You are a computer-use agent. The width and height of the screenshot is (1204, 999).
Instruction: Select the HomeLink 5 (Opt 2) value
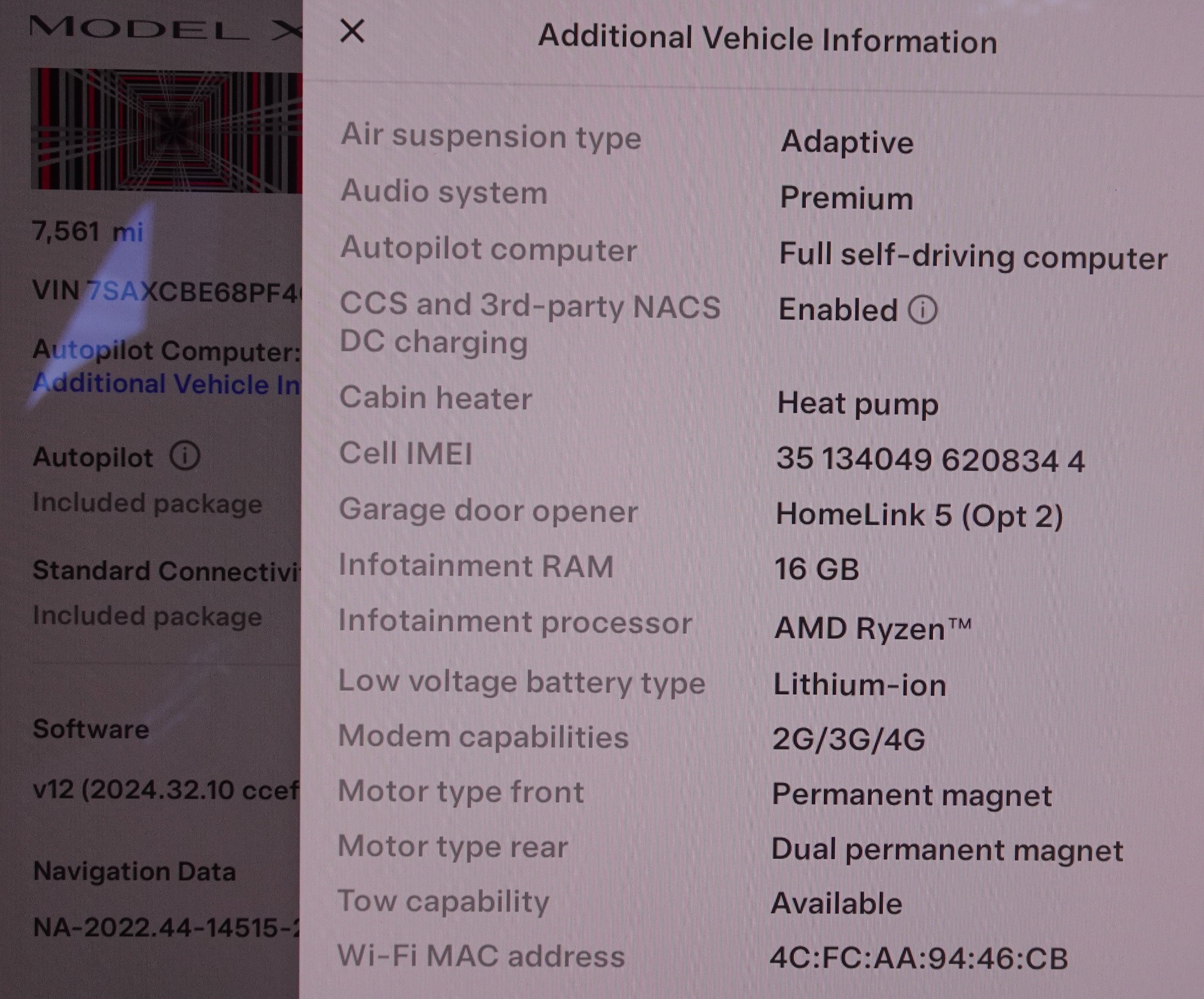click(x=919, y=515)
